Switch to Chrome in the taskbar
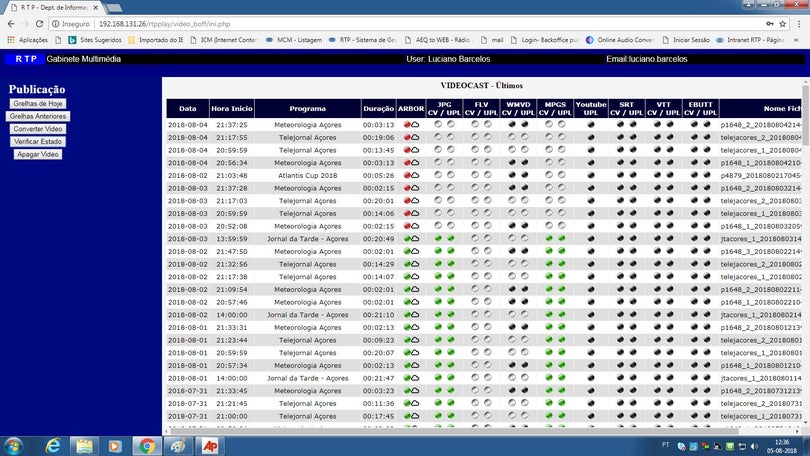This screenshot has width=810, height=456. 147,446
